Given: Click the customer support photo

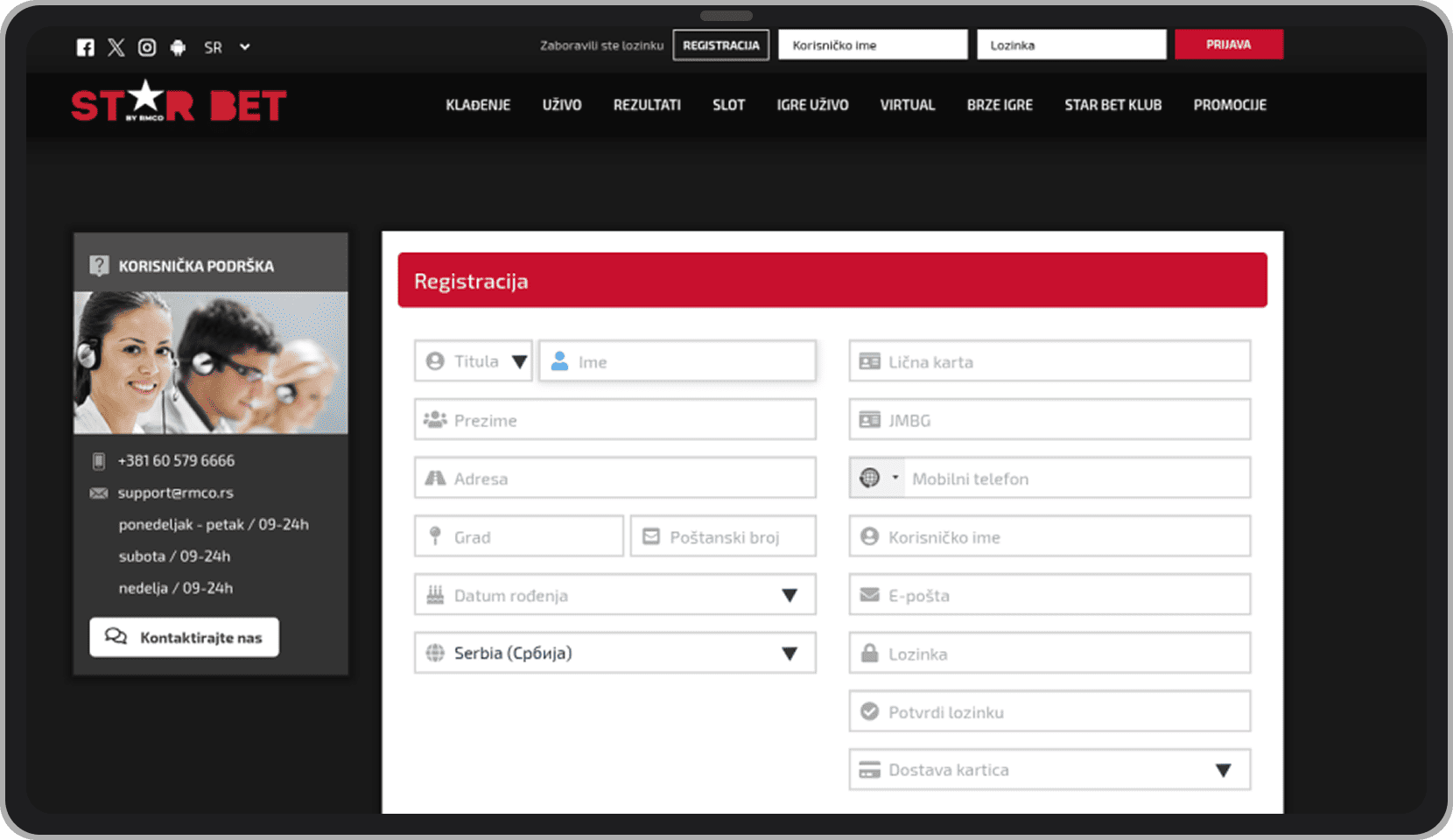Looking at the screenshot, I should (211, 362).
